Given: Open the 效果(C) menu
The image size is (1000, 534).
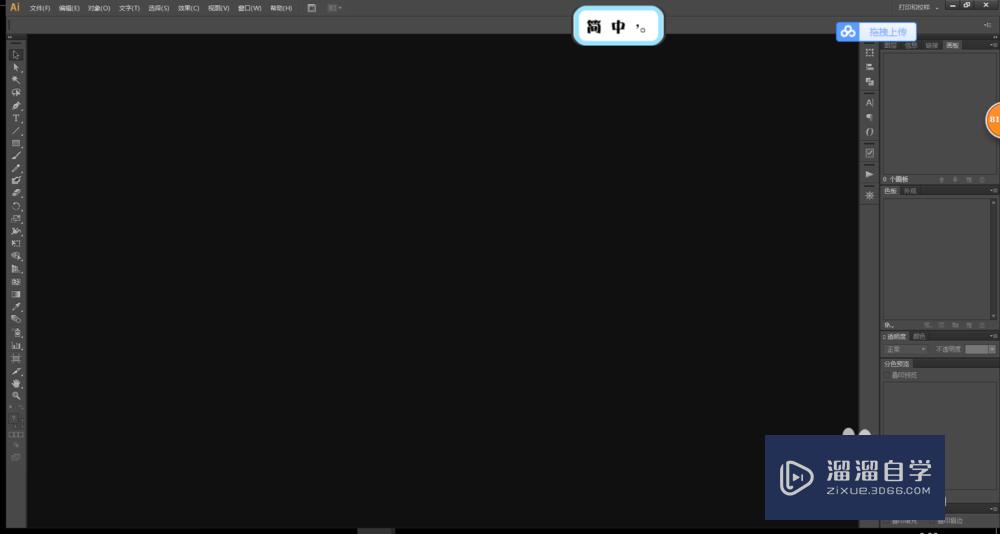Looking at the screenshot, I should coord(188,8).
